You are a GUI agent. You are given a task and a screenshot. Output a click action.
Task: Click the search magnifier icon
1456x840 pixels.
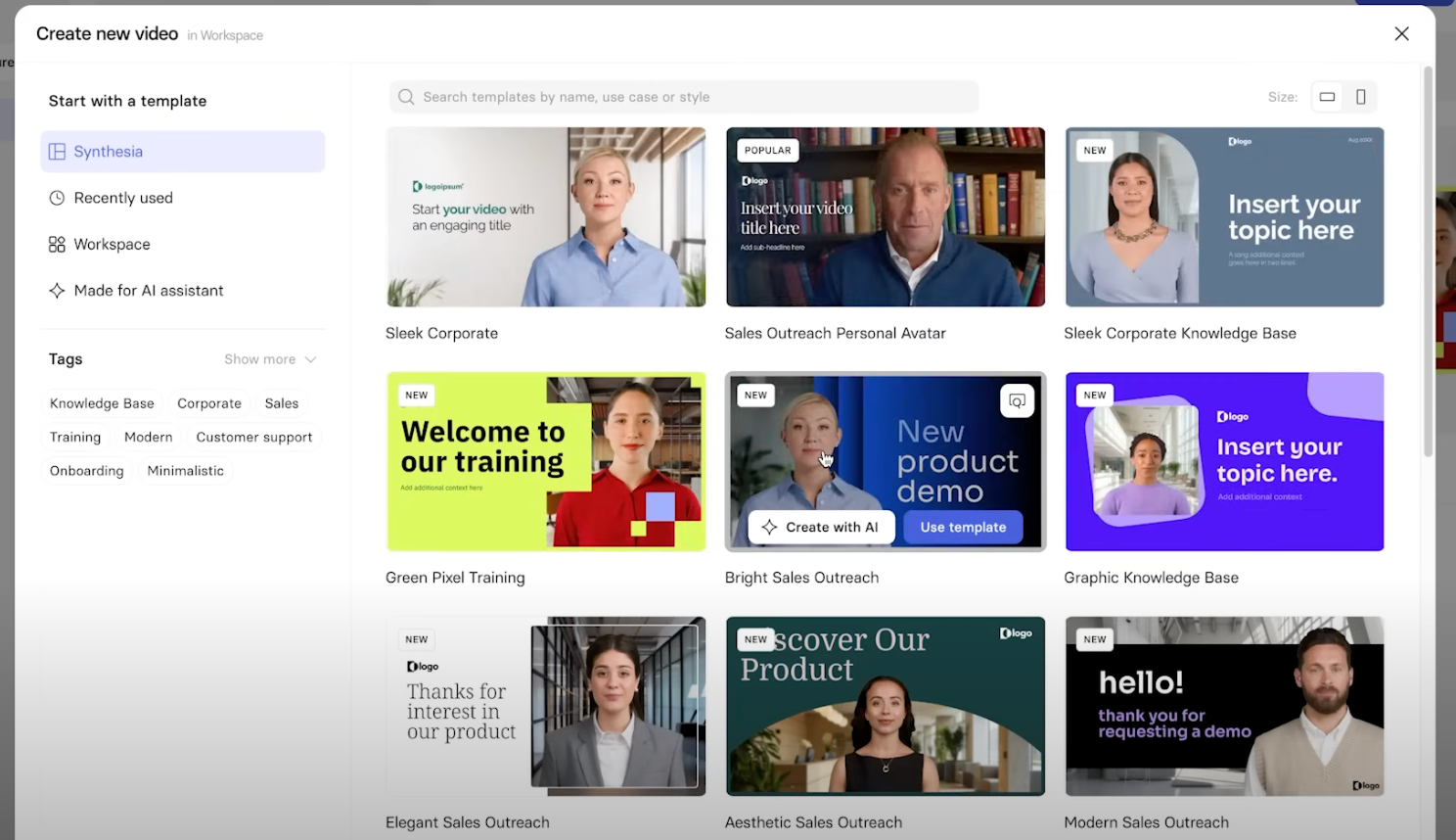[406, 97]
